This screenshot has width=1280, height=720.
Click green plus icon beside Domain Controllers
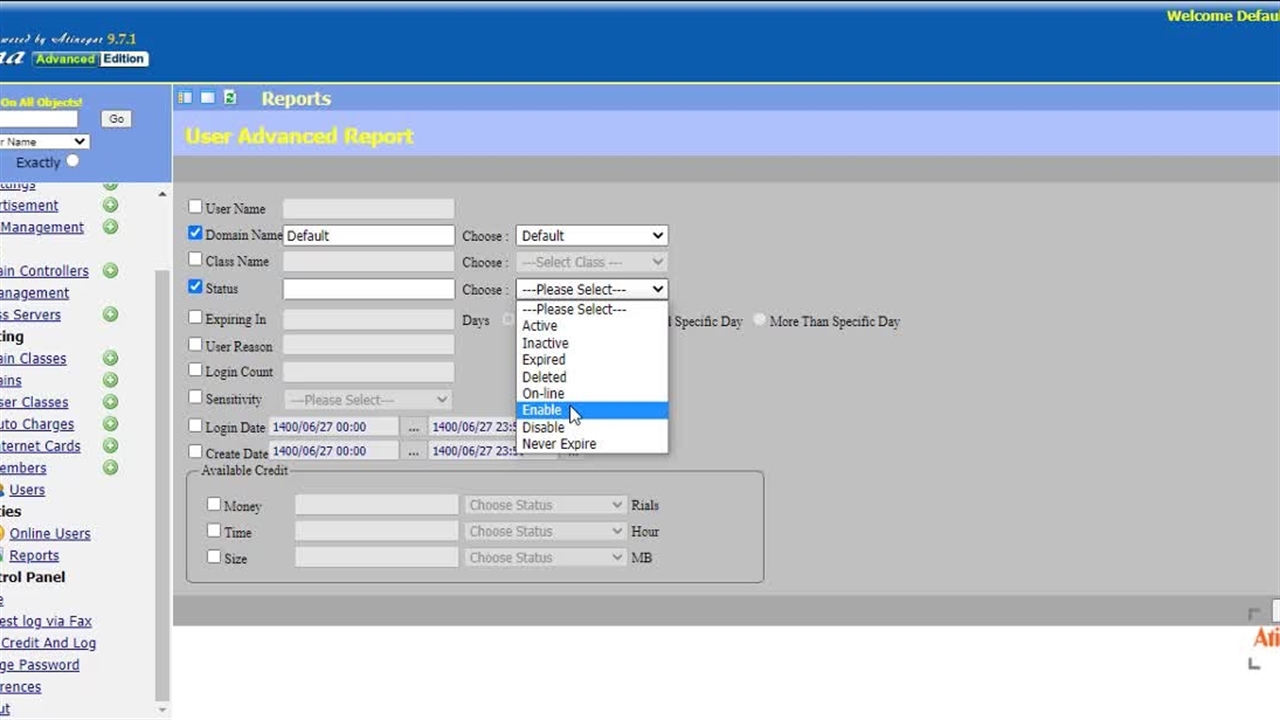coord(110,271)
